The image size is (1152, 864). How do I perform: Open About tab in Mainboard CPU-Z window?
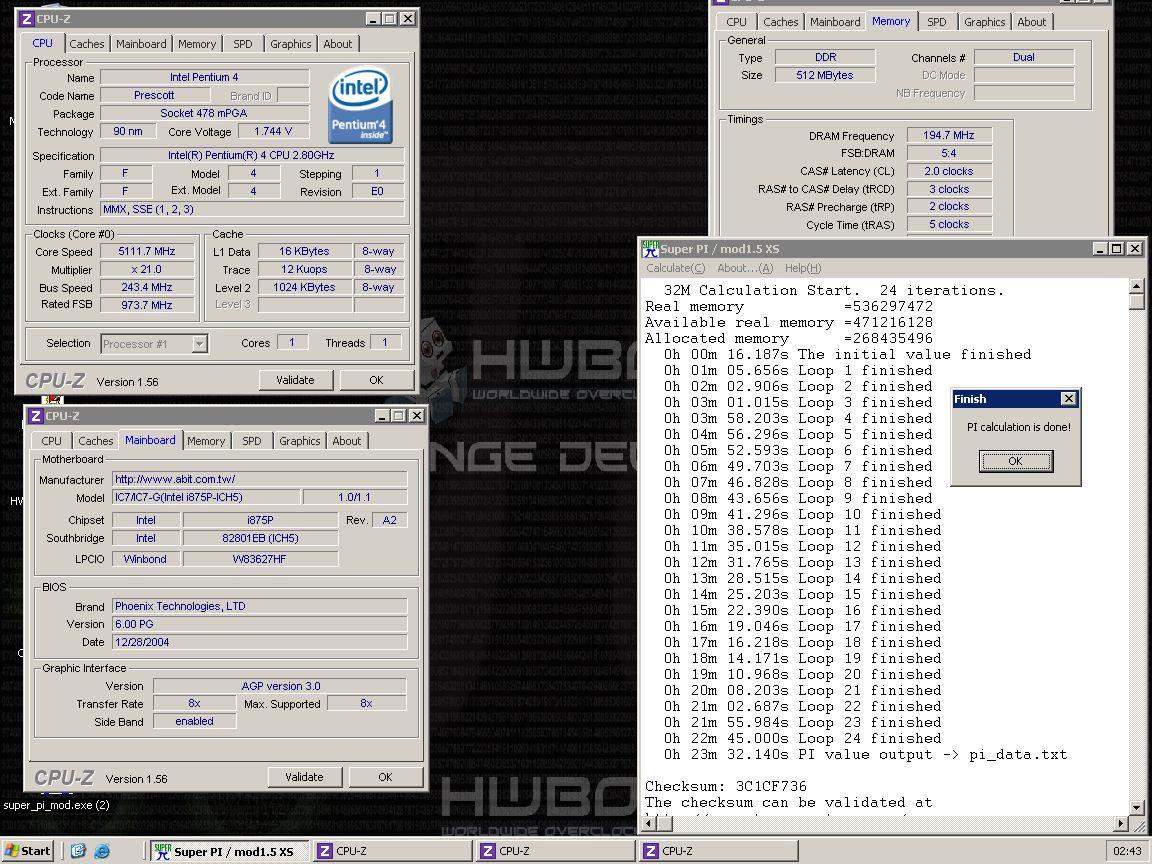(x=346, y=441)
